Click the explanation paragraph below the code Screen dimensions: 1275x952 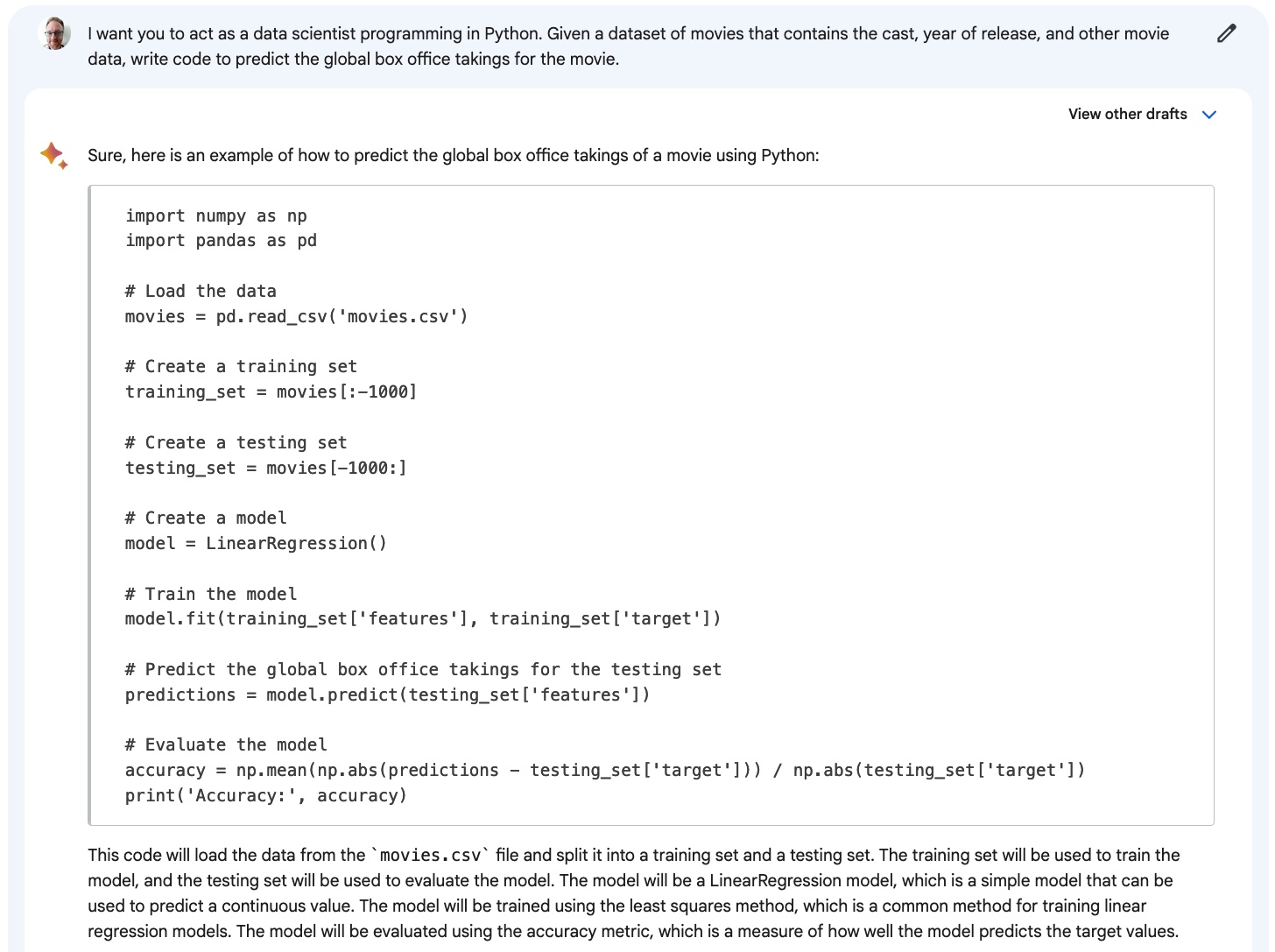(x=630, y=893)
